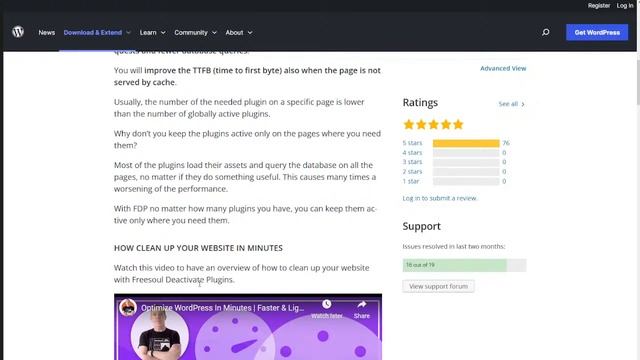640x360 pixels.
Task: Click the Ratings heading
Action: 420,102
